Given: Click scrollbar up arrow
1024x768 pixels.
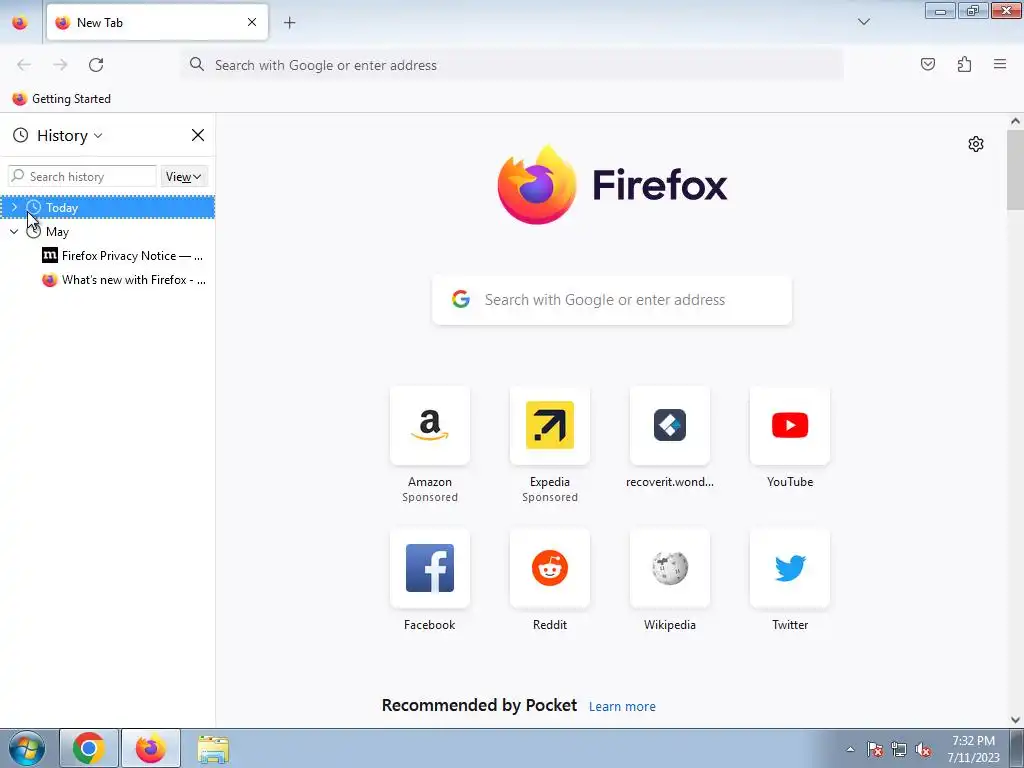Looking at the screenshot, I should 1015,121.
